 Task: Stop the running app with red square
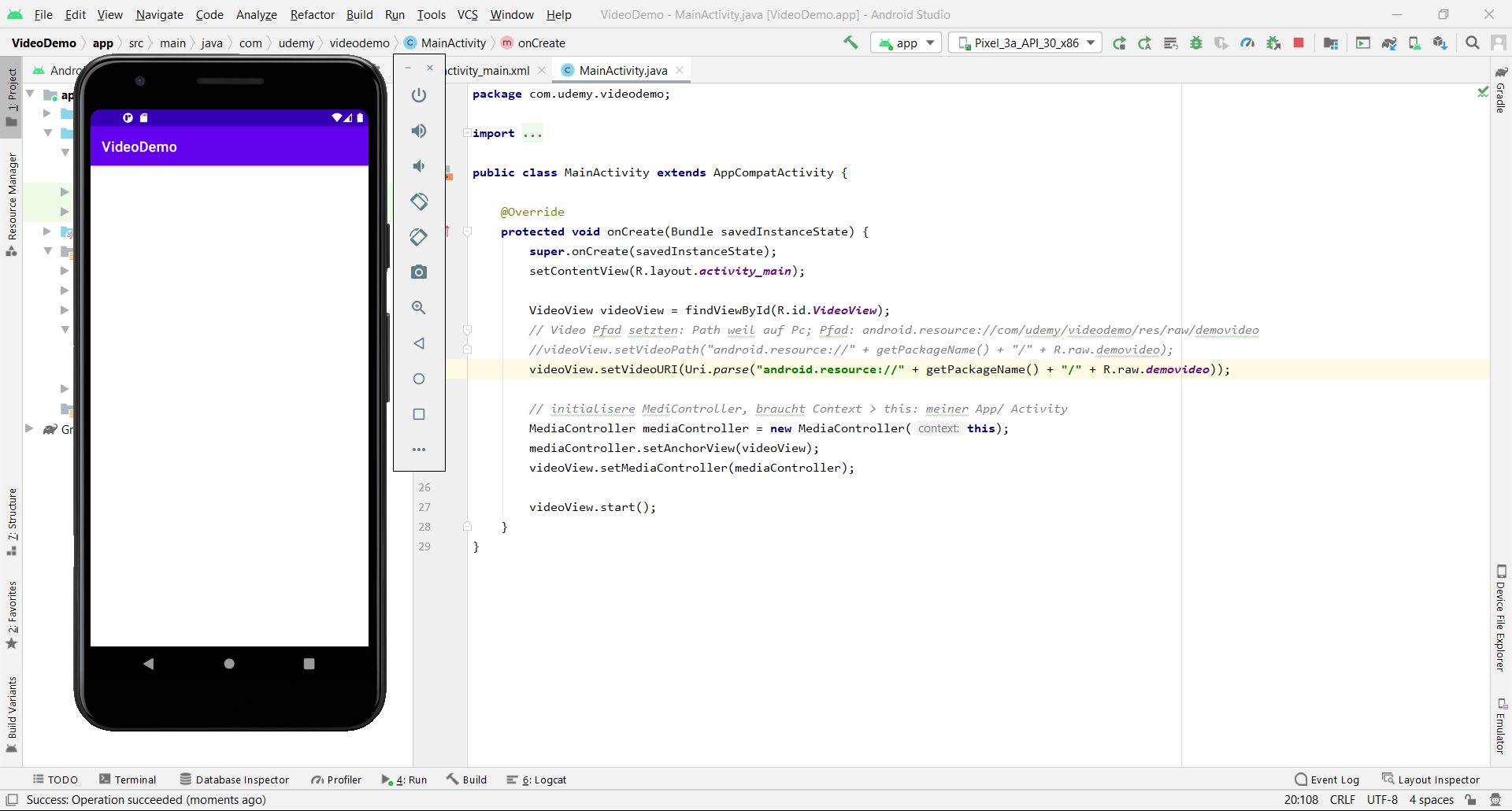[x=1299, y=43]
